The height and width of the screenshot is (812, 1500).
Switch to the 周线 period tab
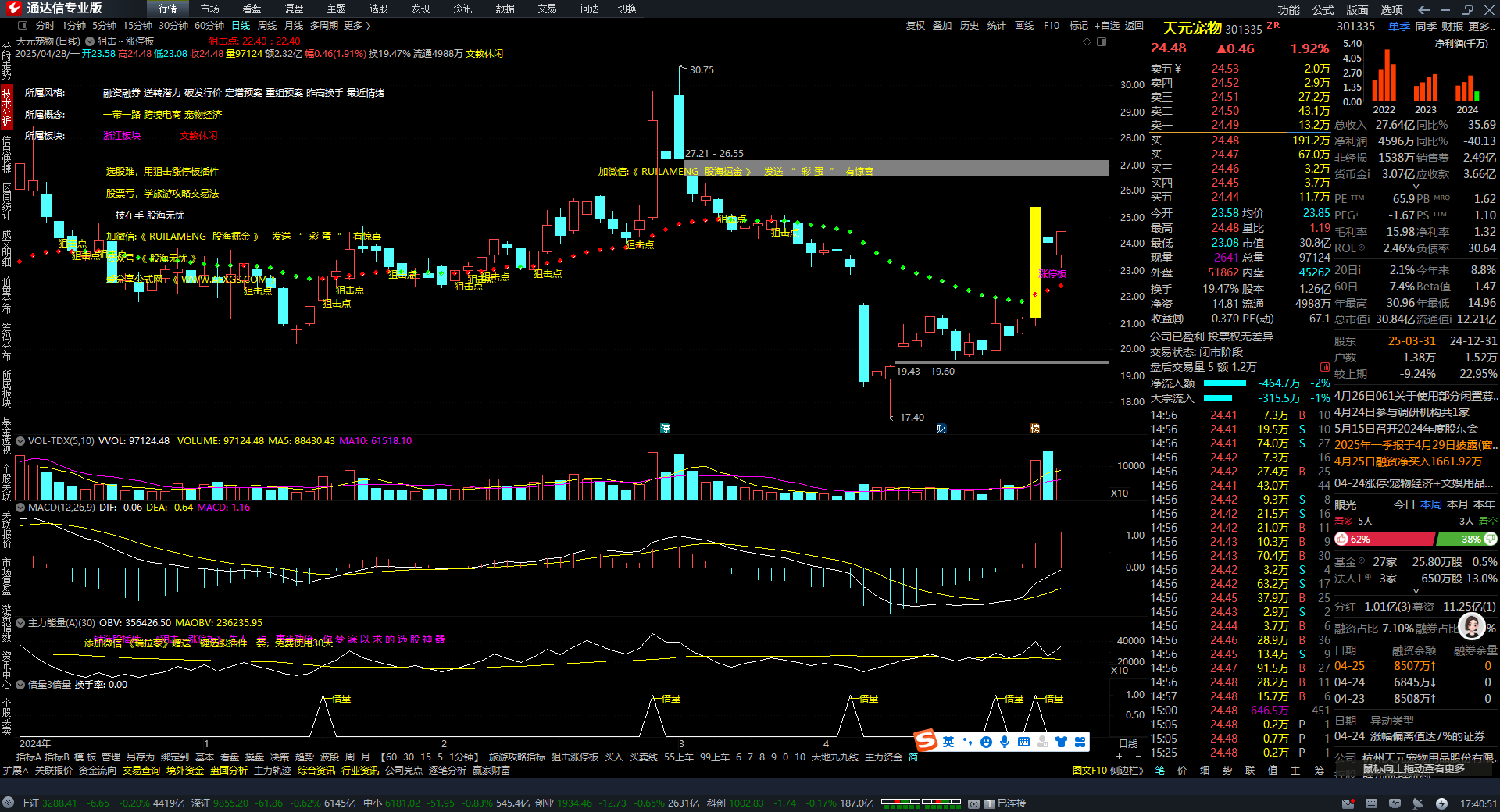point(266,26)
